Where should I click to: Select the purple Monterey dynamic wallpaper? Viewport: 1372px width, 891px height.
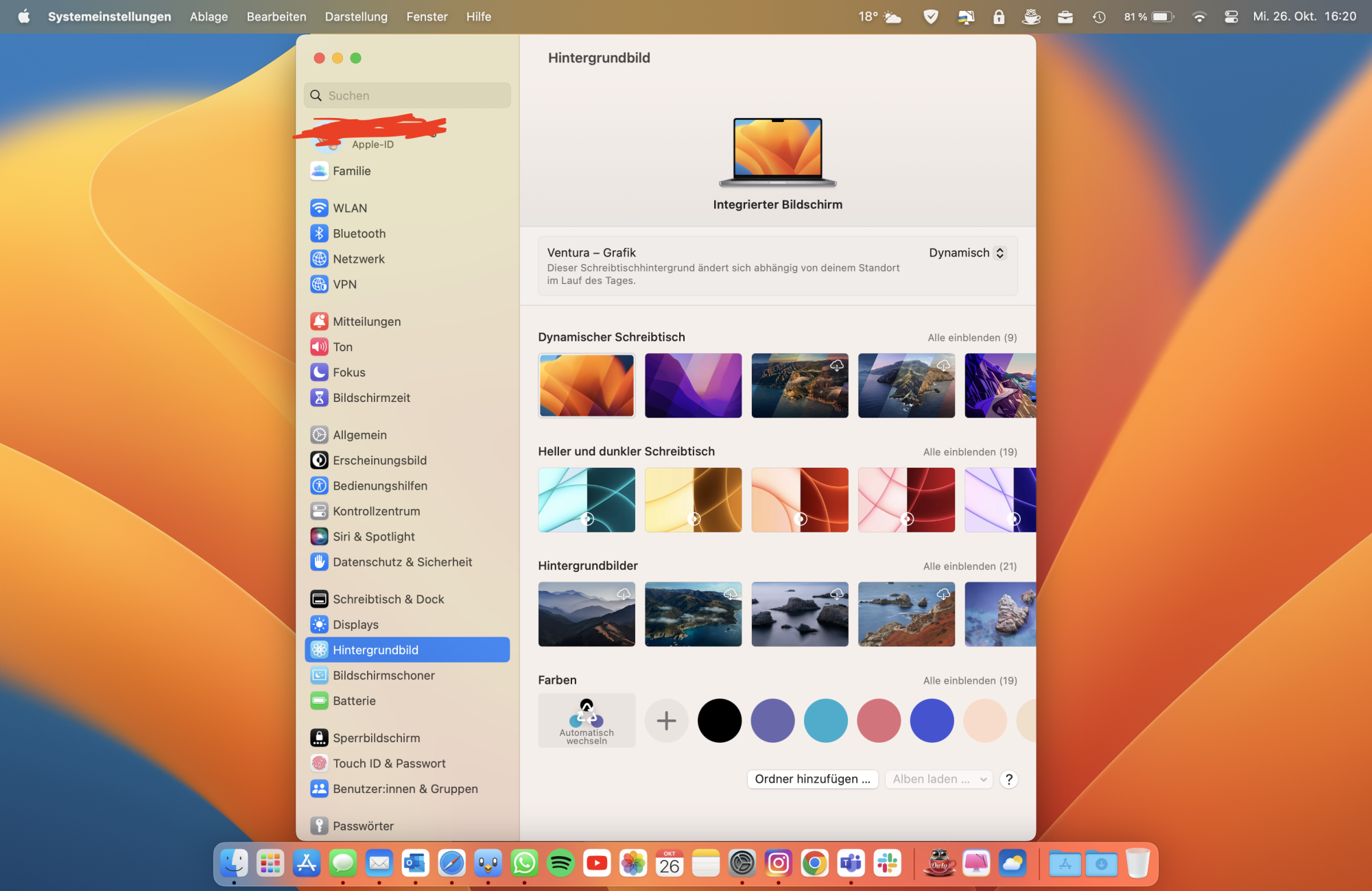[693, 385]
